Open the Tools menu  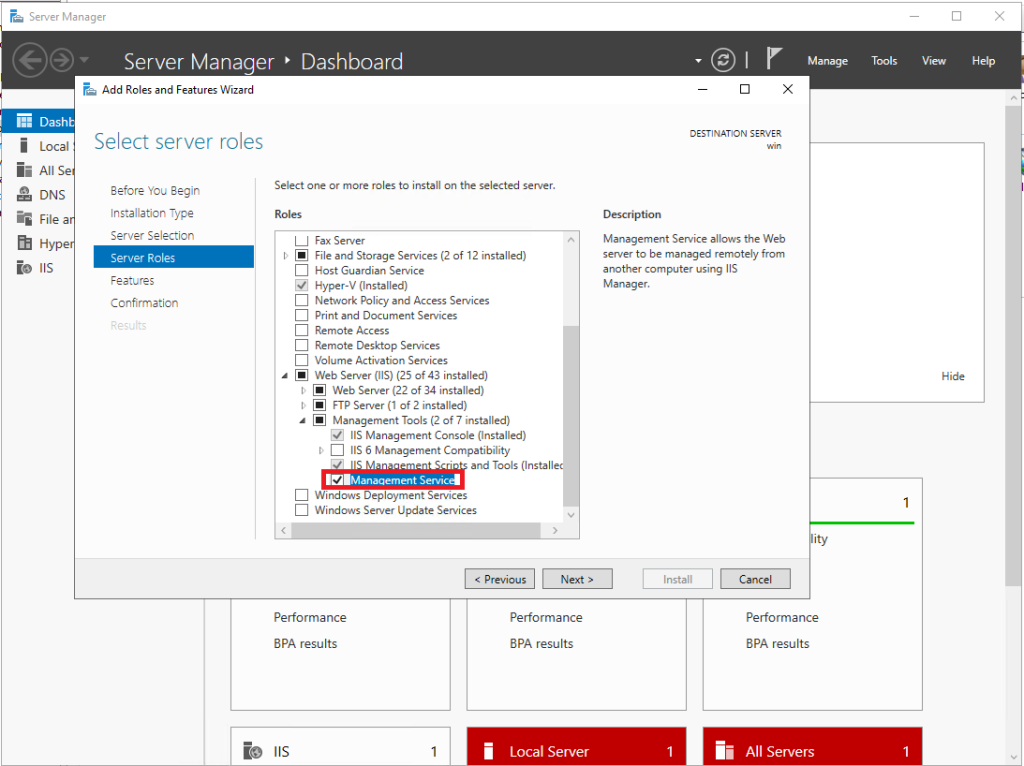883,60
